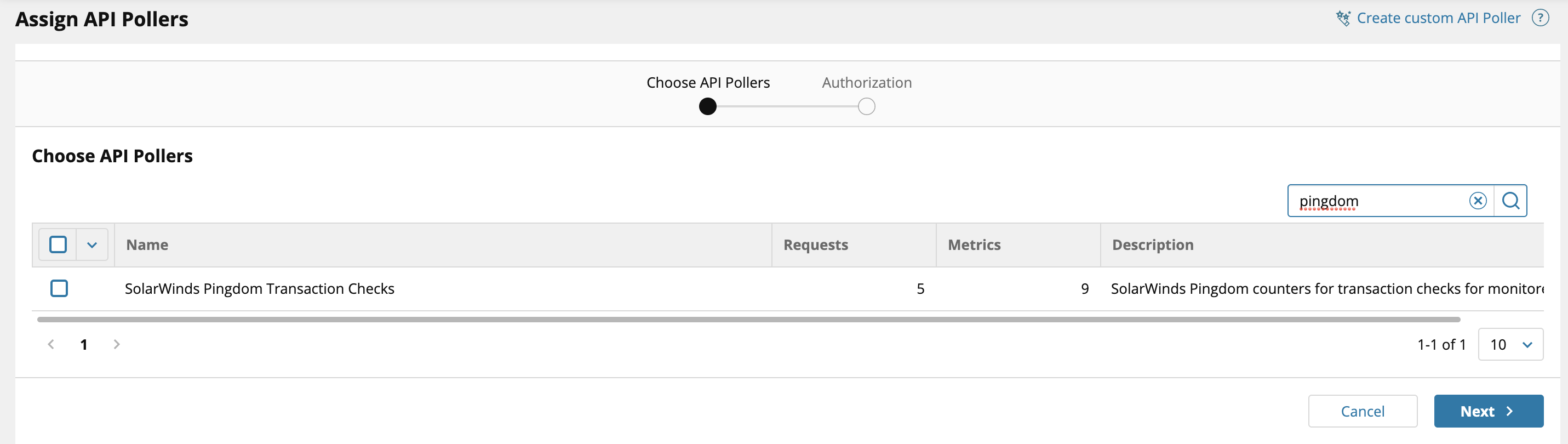Screen dimensions: 1568x444
Task: Open Create custom API Poller link
Action: coord(1438,18)
